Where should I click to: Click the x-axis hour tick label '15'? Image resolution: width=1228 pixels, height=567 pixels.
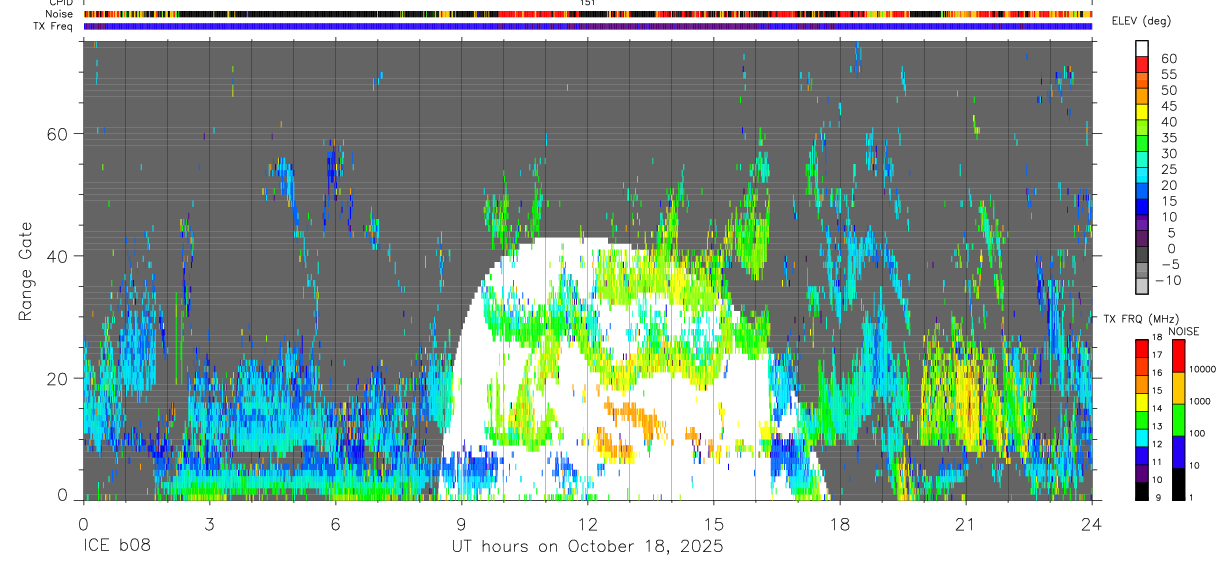point(713,524)
